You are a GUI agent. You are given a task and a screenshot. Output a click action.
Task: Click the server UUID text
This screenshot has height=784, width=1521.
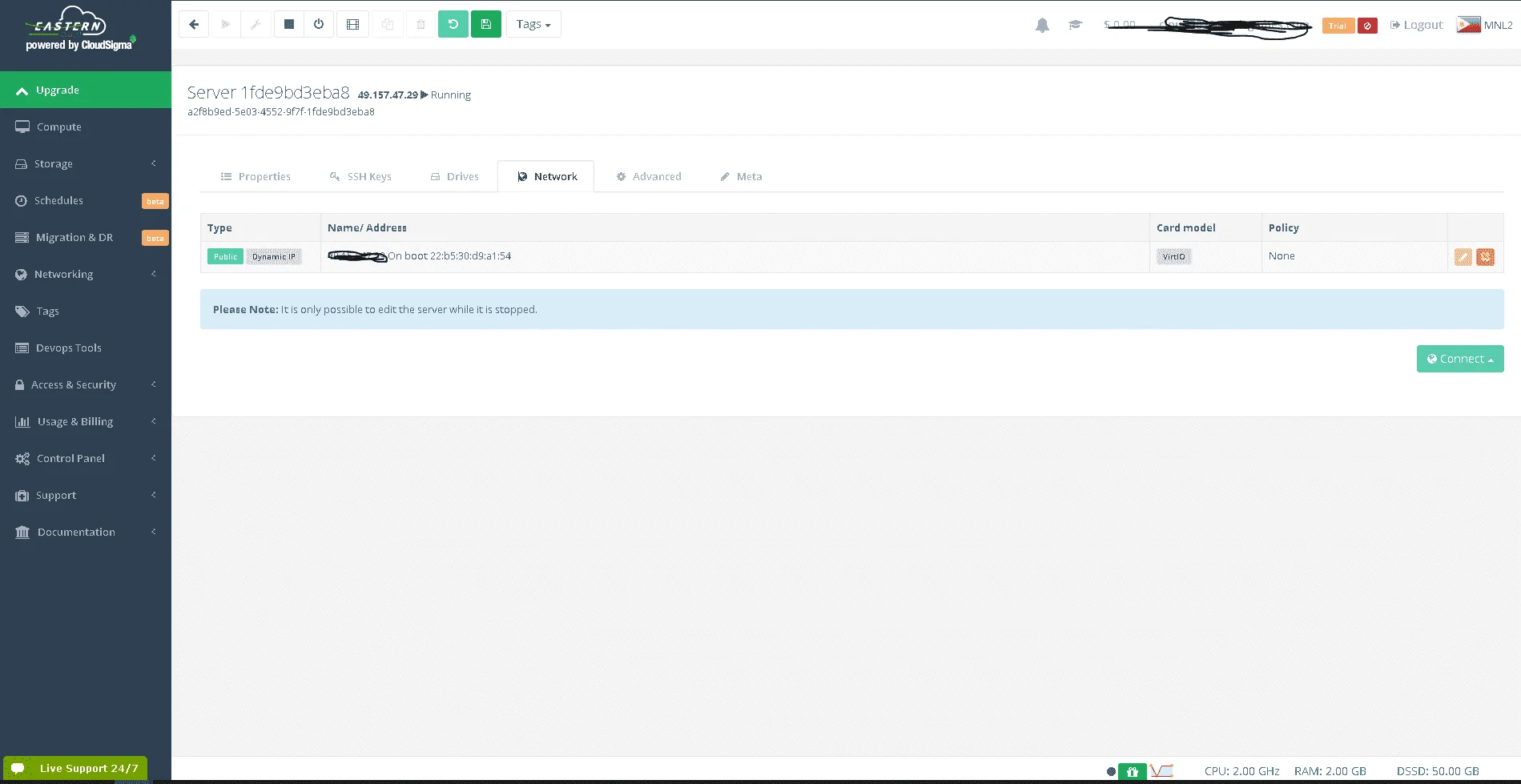coord(281,111)
